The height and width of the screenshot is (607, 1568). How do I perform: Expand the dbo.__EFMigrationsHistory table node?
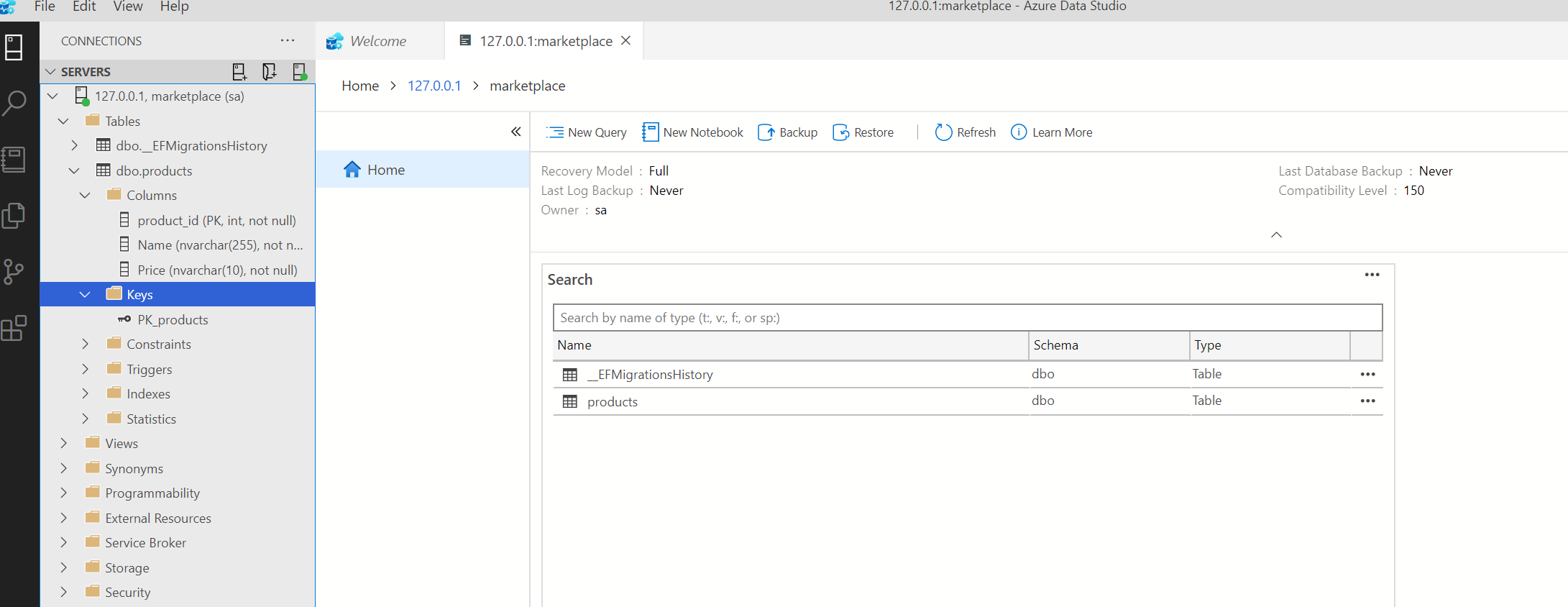pos(74,145)
